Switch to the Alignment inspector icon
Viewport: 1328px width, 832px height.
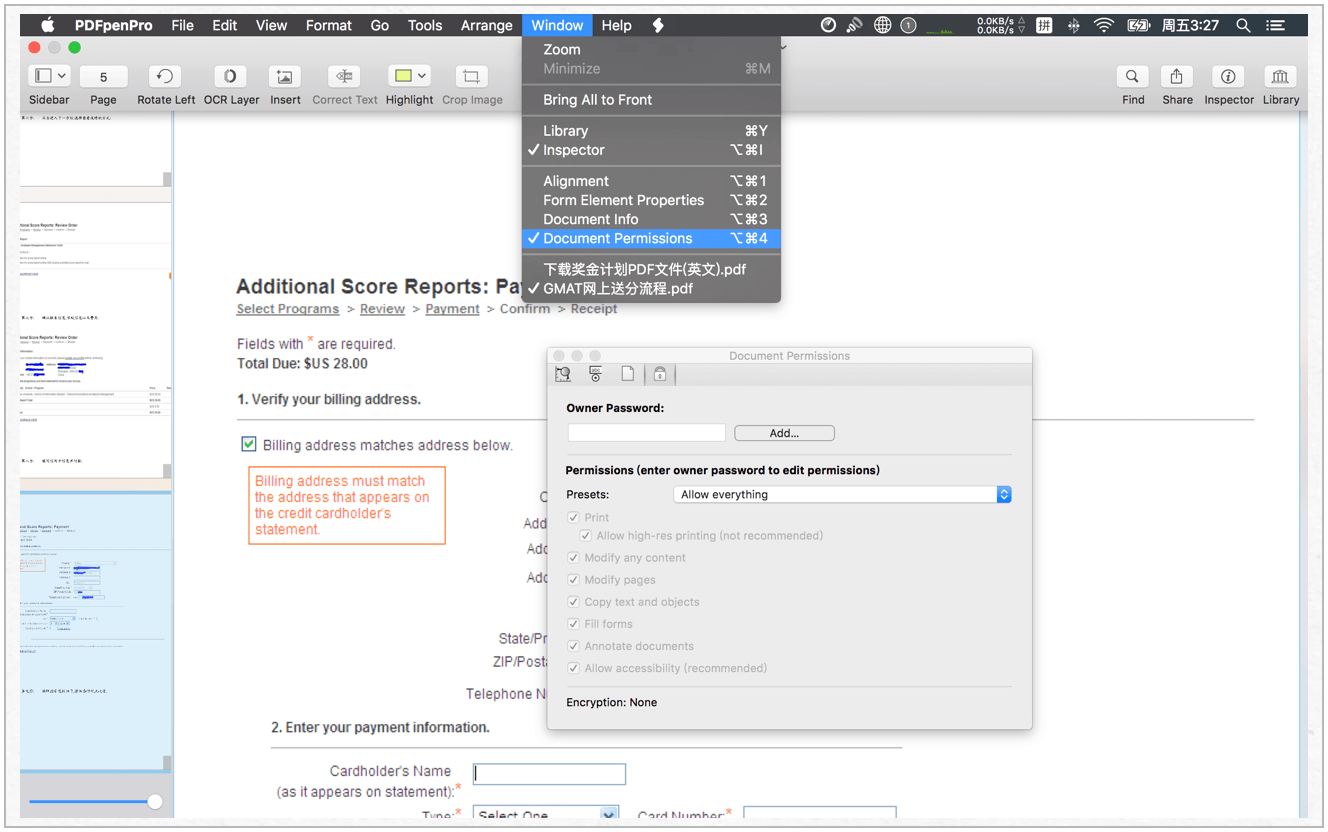pyautogui.click(x=563, y=374)
